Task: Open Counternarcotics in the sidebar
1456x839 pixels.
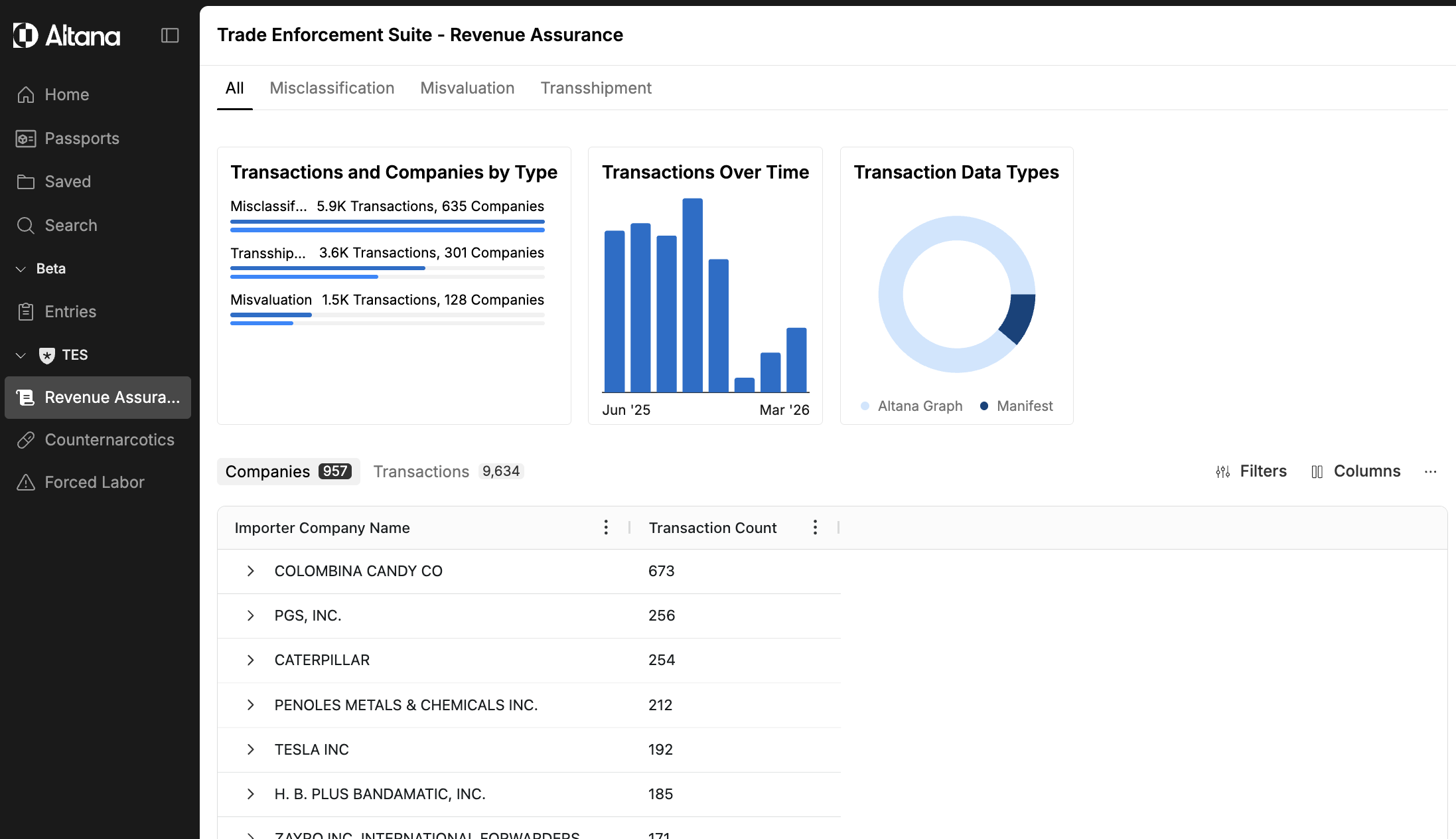Action: (x=98, y=440)
